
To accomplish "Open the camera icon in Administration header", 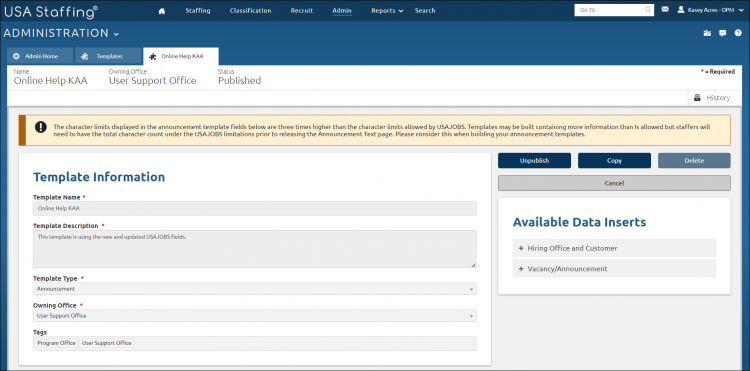I will coord(707,33).
